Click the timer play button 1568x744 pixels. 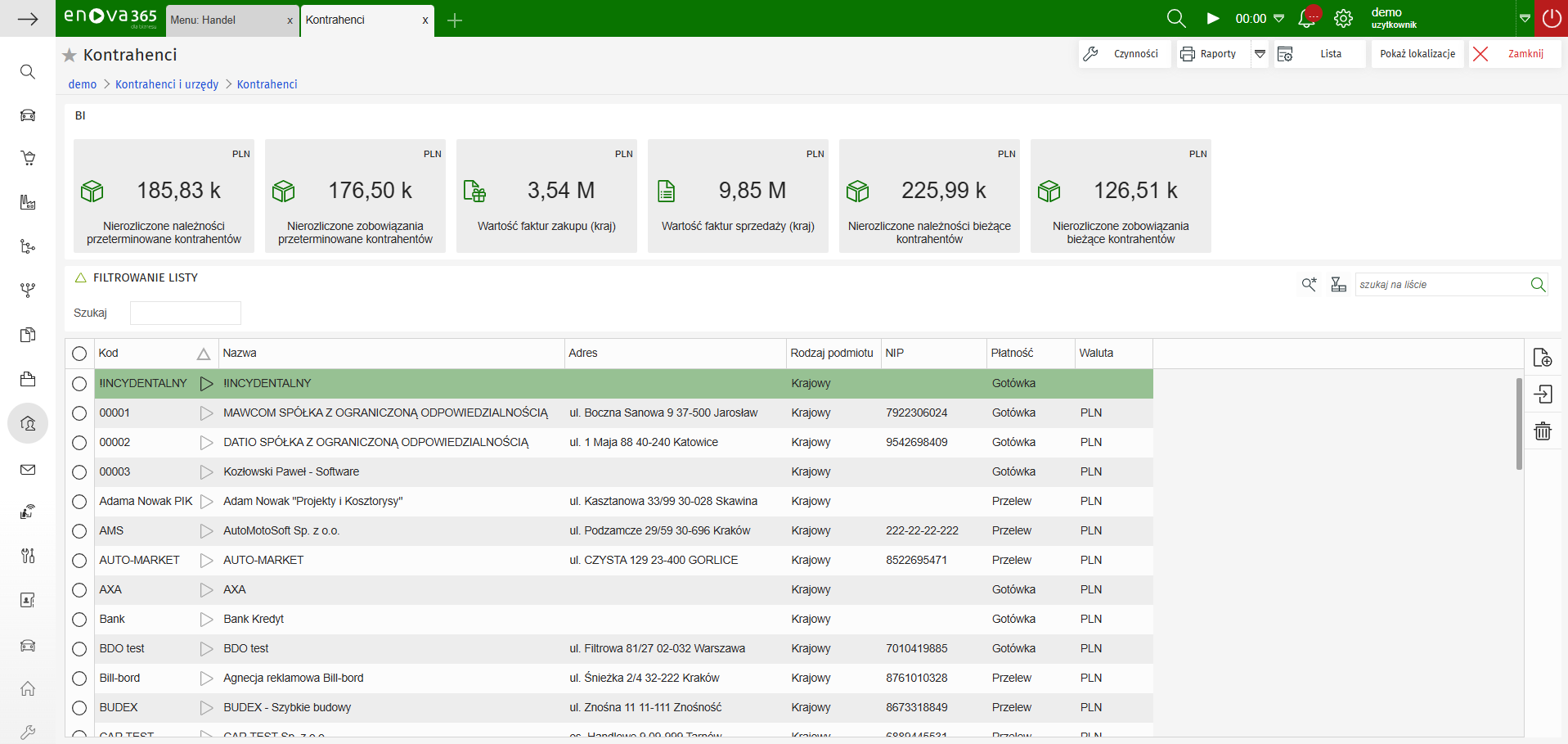(1213, 19)
